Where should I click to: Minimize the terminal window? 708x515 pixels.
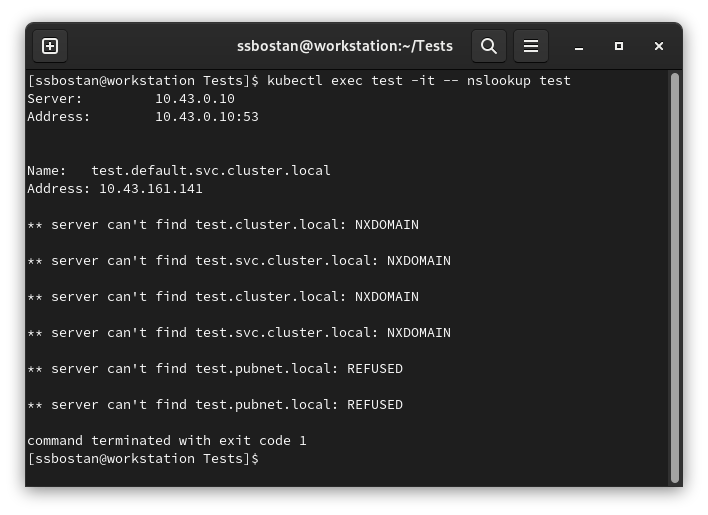click(579, 46)
